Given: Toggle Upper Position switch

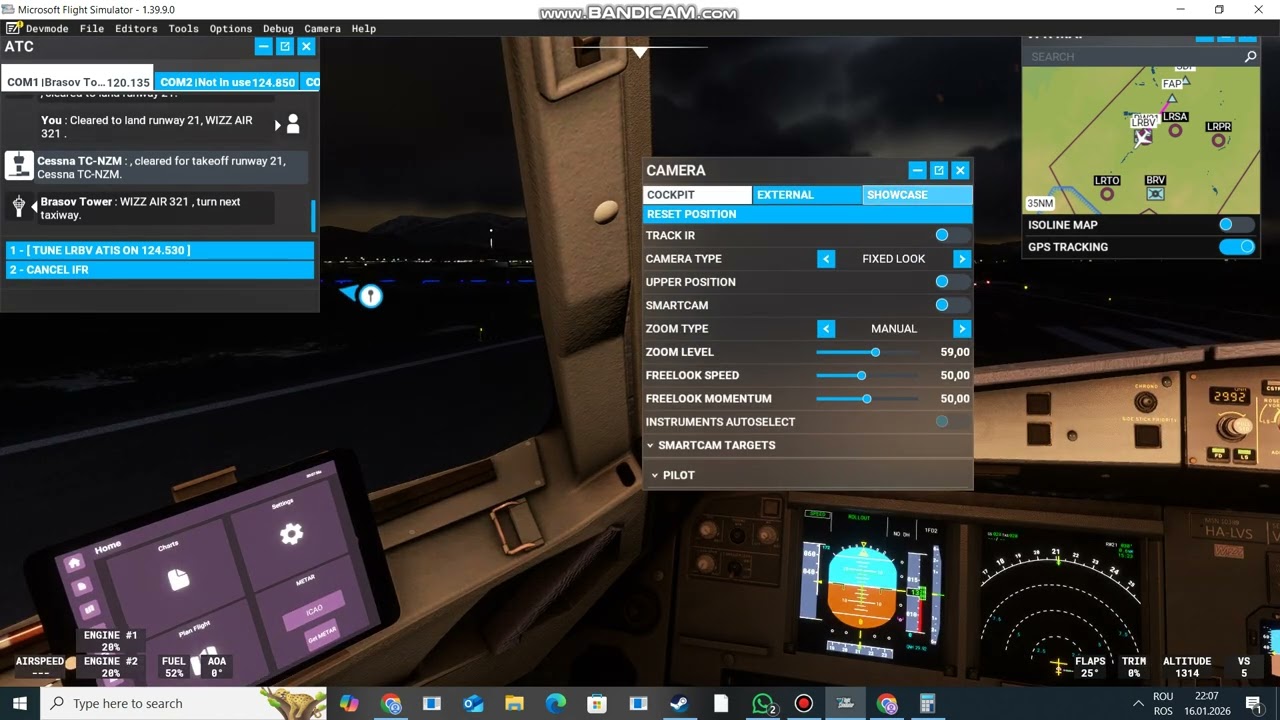Looking at the screenshot, I should 951,282.
